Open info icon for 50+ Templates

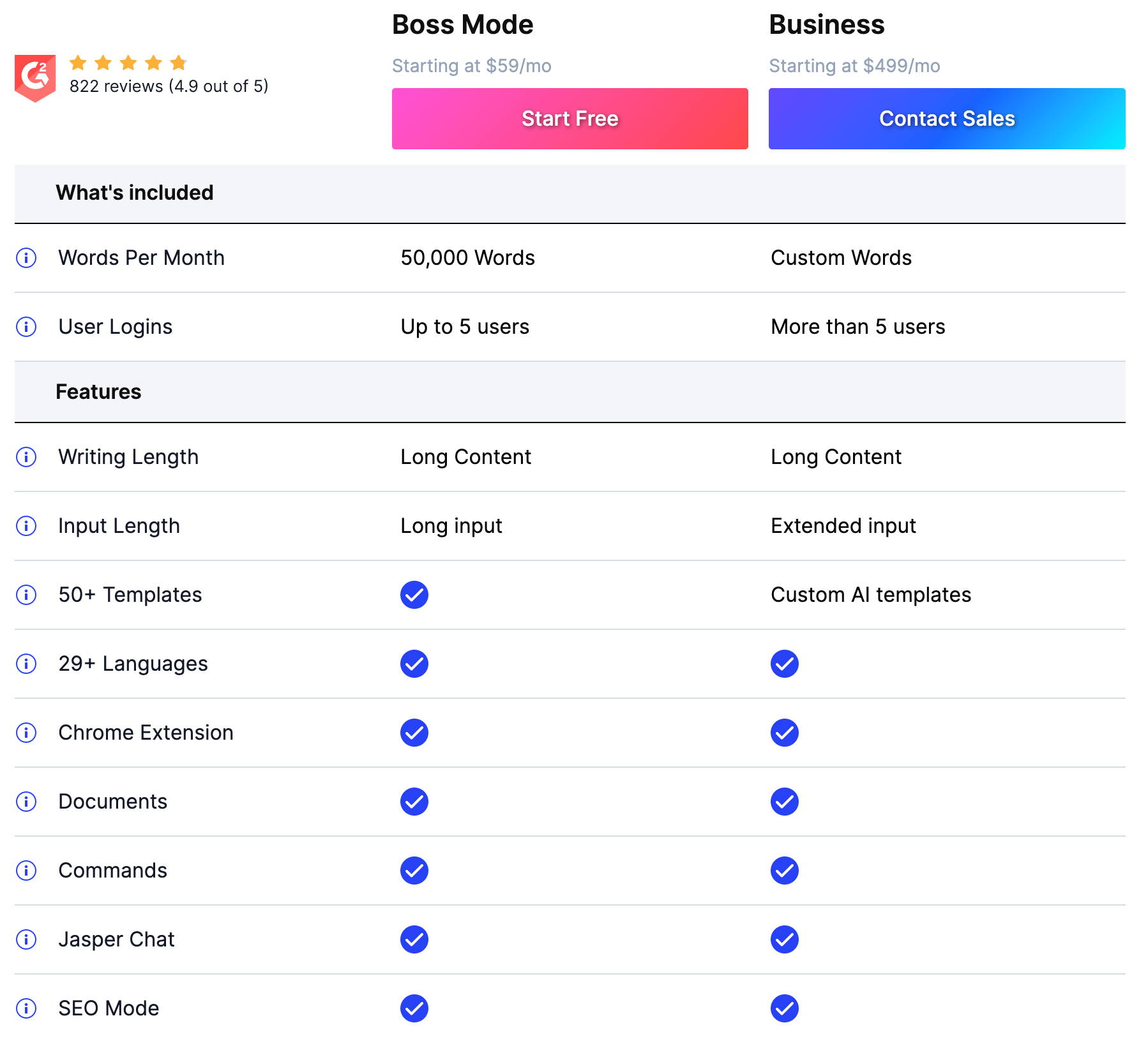[x=26, y=595]
